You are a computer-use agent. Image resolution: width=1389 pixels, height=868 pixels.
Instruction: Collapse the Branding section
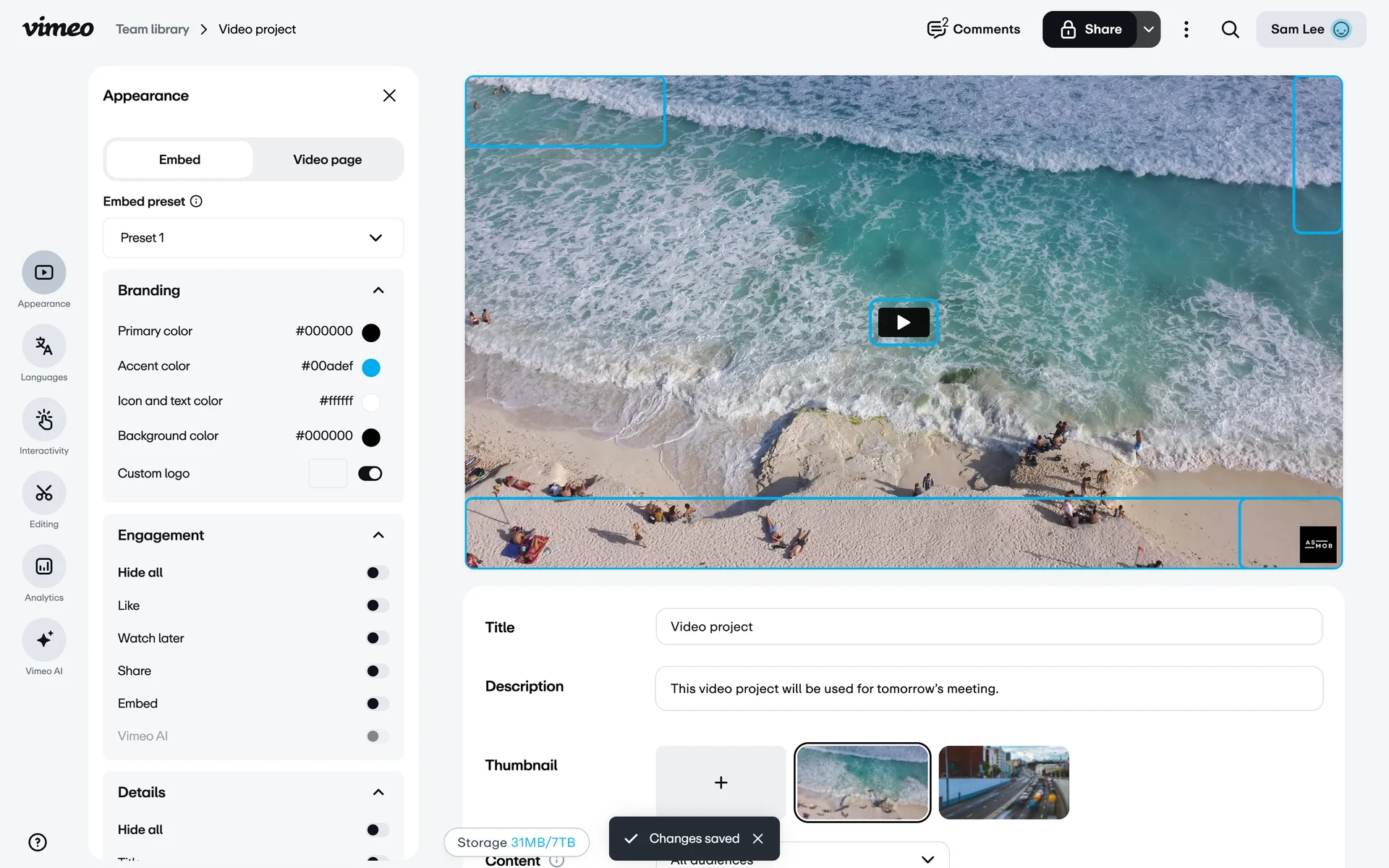coord(378,291)
